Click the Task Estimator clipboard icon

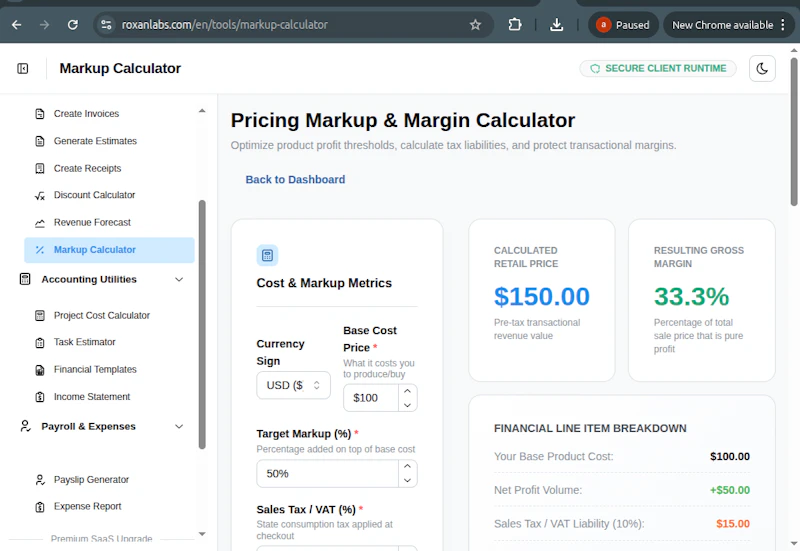pyautogui.click(x=40, y=342)
